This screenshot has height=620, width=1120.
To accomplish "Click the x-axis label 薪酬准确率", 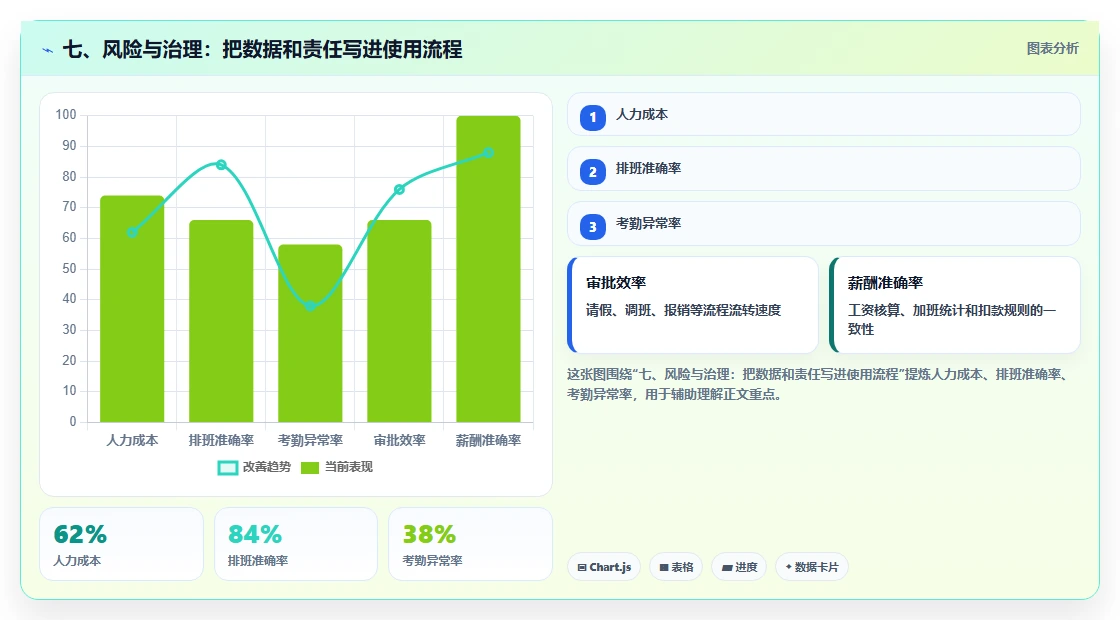I will tap(489, 441).
